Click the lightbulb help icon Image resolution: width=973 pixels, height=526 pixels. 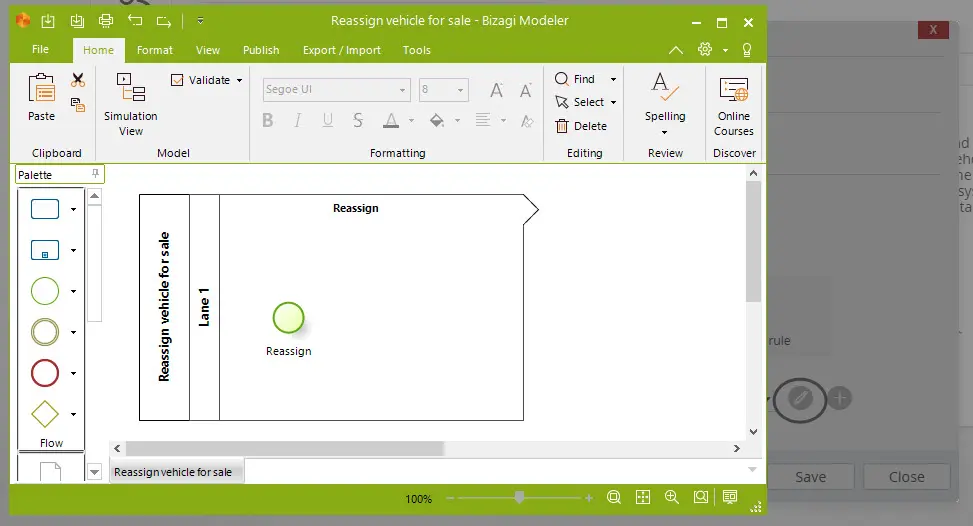coord(747,50)
